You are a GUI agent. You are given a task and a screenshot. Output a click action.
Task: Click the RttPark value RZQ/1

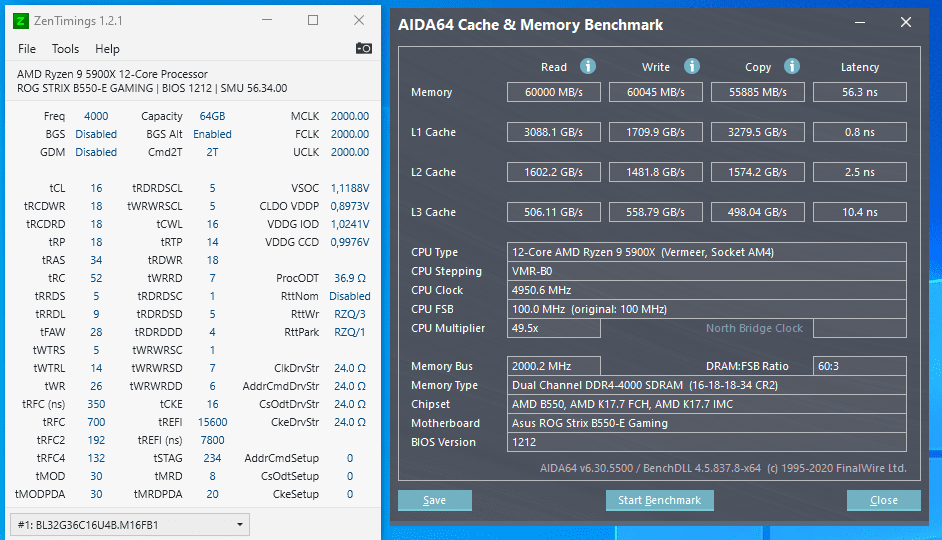click(x=350, y=332)
